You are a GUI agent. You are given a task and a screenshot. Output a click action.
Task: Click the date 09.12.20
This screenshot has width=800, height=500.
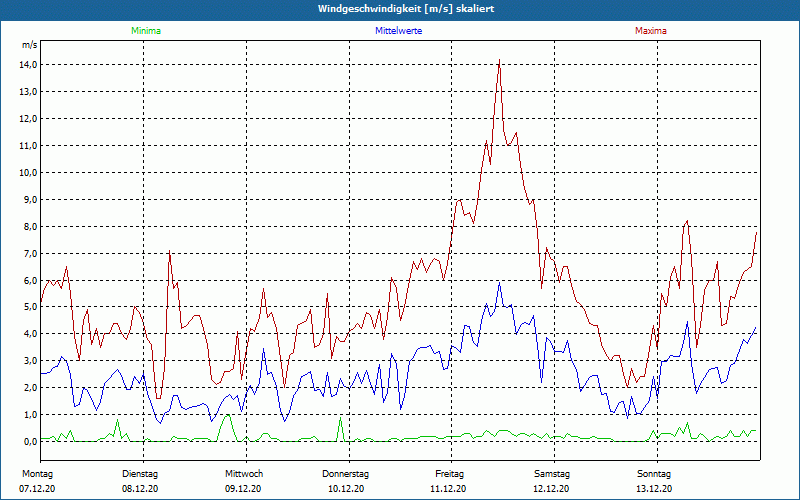coord(243,489)
